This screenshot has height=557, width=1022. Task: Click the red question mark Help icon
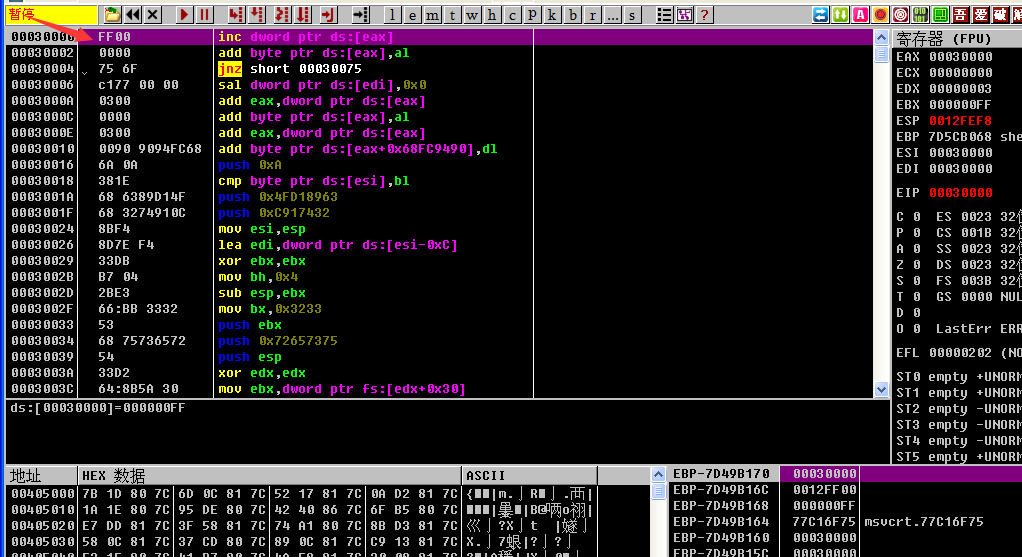(x=705, y=15)
